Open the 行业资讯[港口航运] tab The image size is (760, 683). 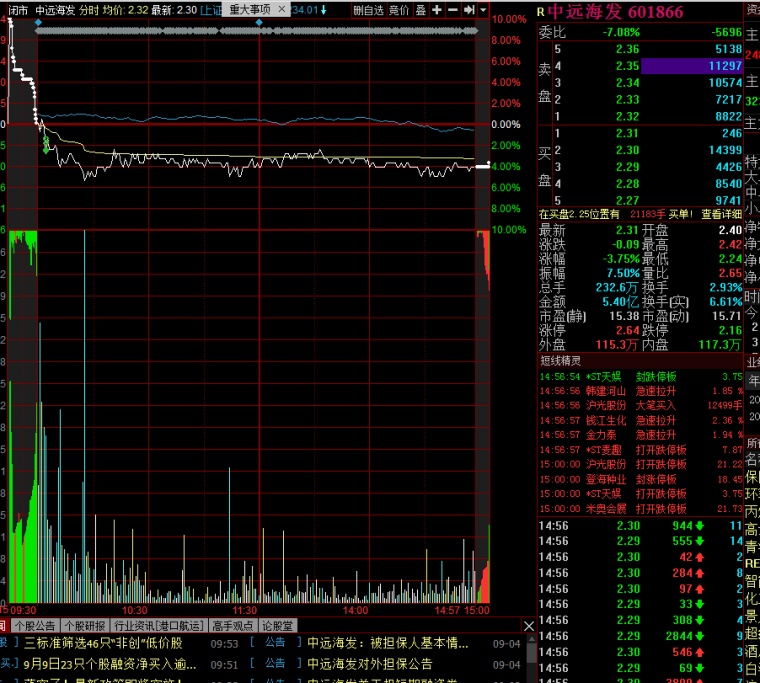[159, 626]
